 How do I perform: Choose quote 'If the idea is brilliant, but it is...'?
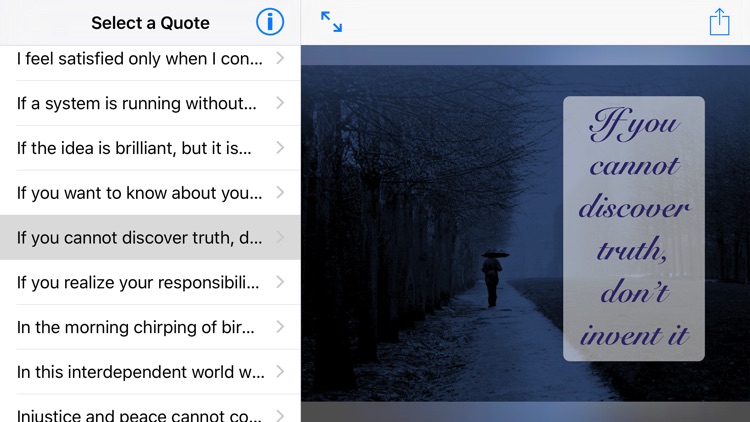tap(150, 148)
